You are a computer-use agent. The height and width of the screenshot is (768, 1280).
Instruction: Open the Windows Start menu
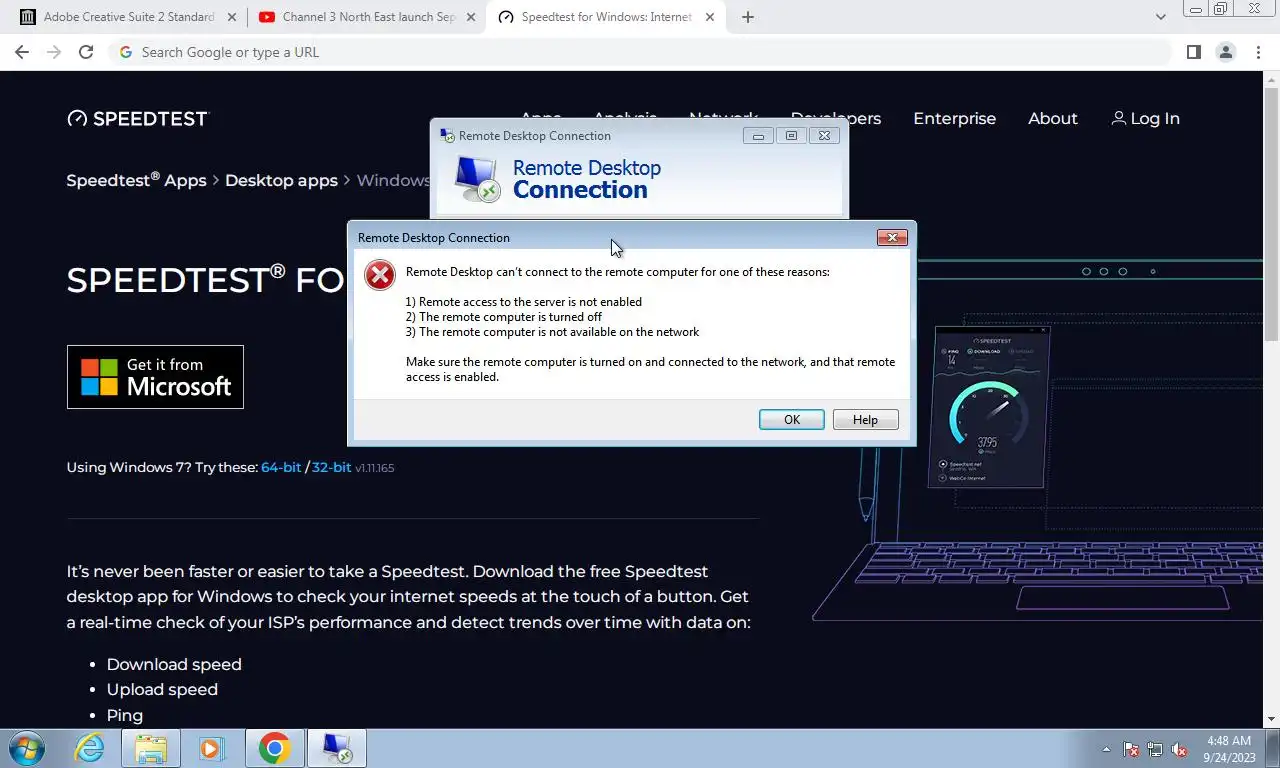(x=27, y=748)
